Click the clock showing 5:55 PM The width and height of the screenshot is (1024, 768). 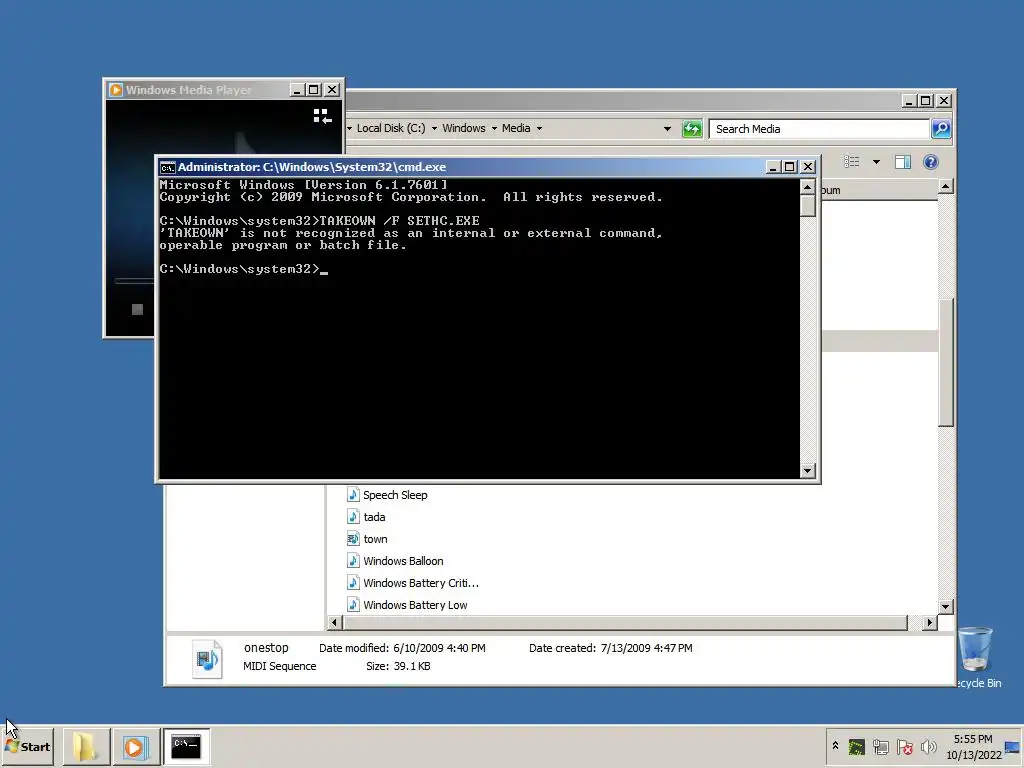click(973, 746)
